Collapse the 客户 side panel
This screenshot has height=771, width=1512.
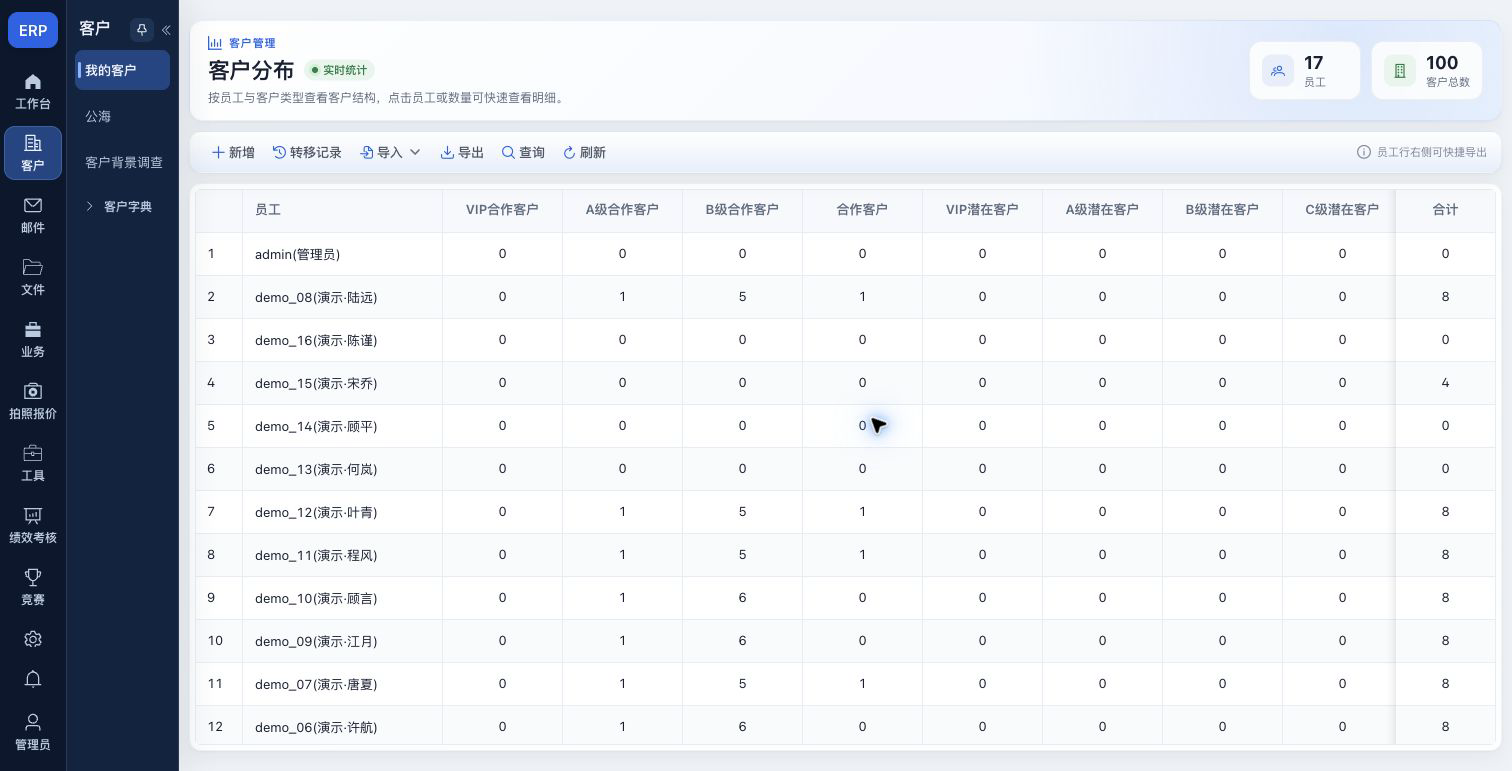(x=166, y=30)
